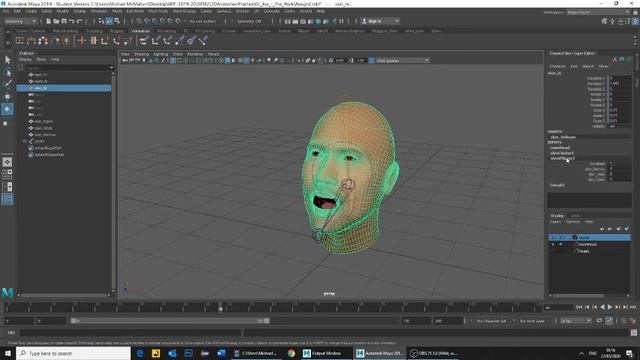
Task: Switch to single-pane layout icon
Action: pos(7,162)
